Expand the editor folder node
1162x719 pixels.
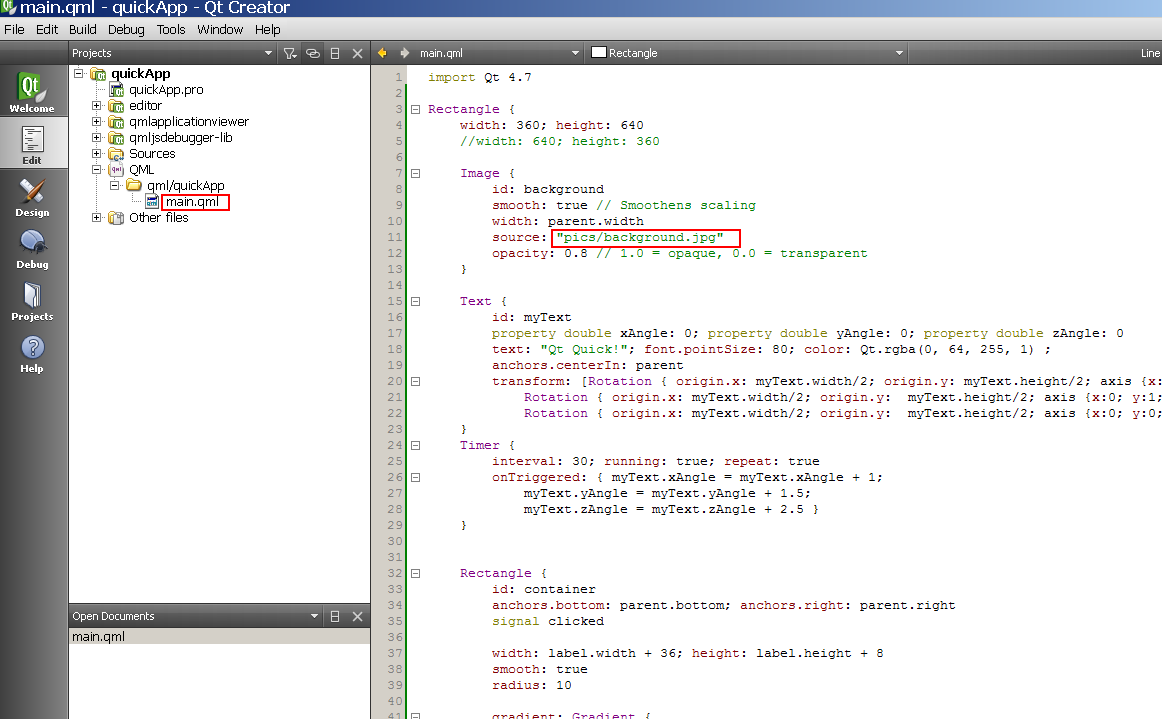coord(96,105)
